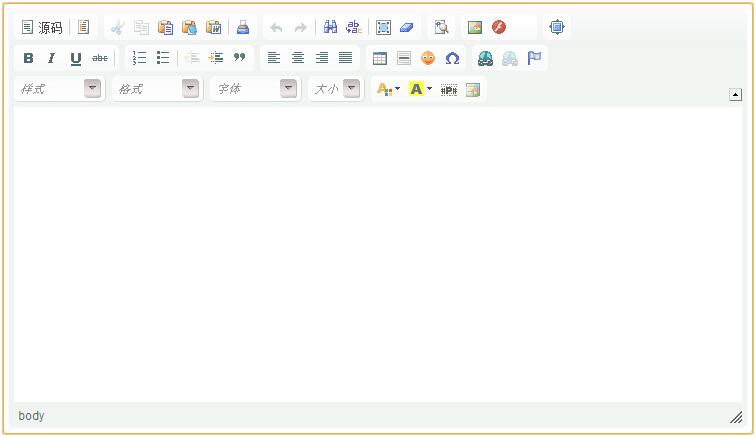
Task: Toggle bulleted list
Action: [163, 58]
